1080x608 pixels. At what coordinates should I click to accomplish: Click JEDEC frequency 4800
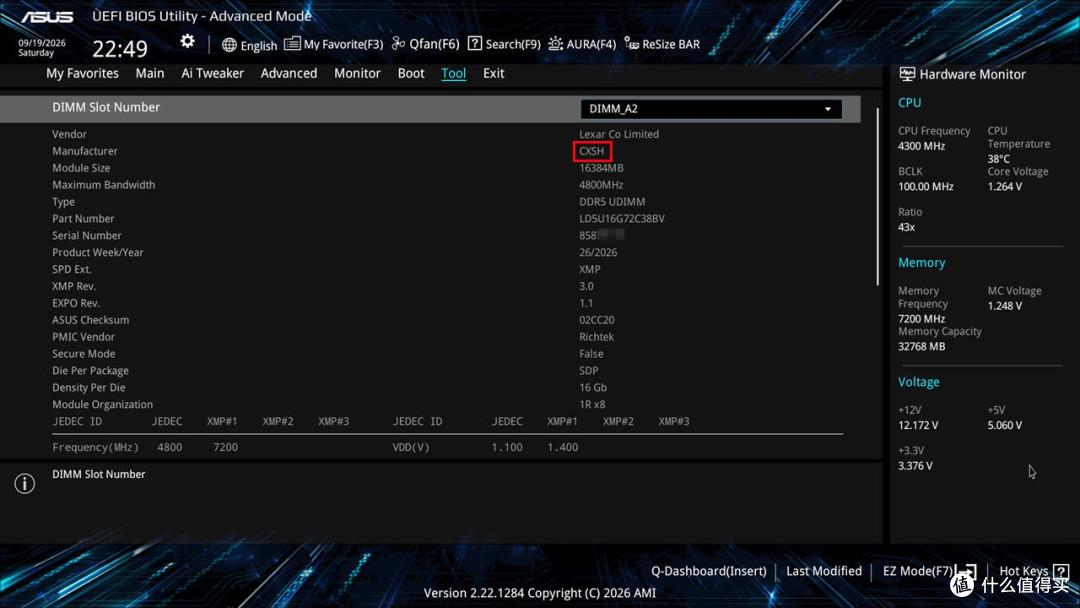[169, 447]
